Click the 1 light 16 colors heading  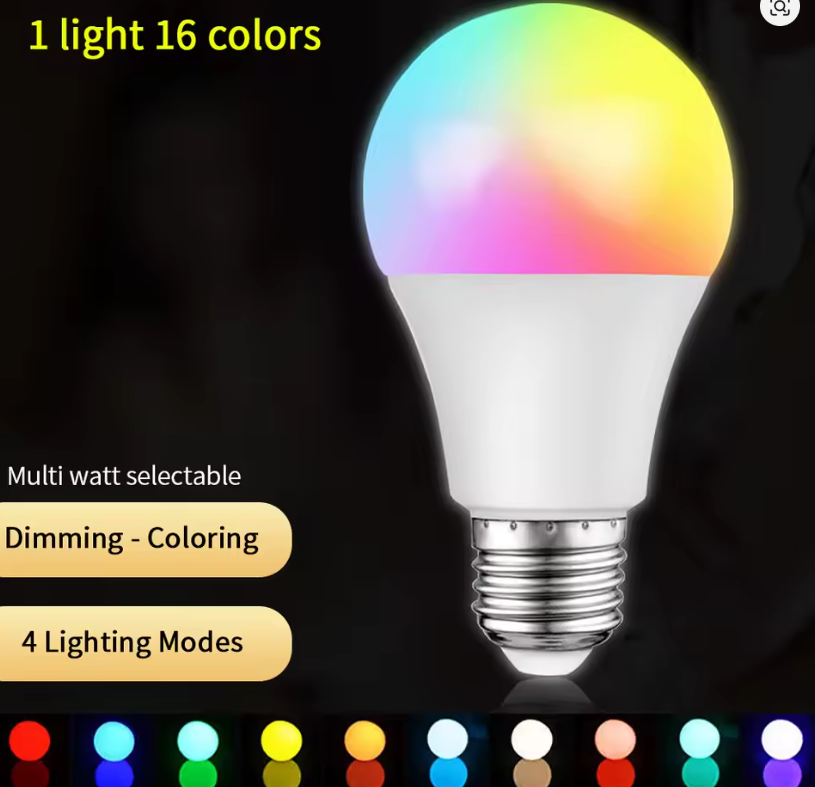[175, 36]
